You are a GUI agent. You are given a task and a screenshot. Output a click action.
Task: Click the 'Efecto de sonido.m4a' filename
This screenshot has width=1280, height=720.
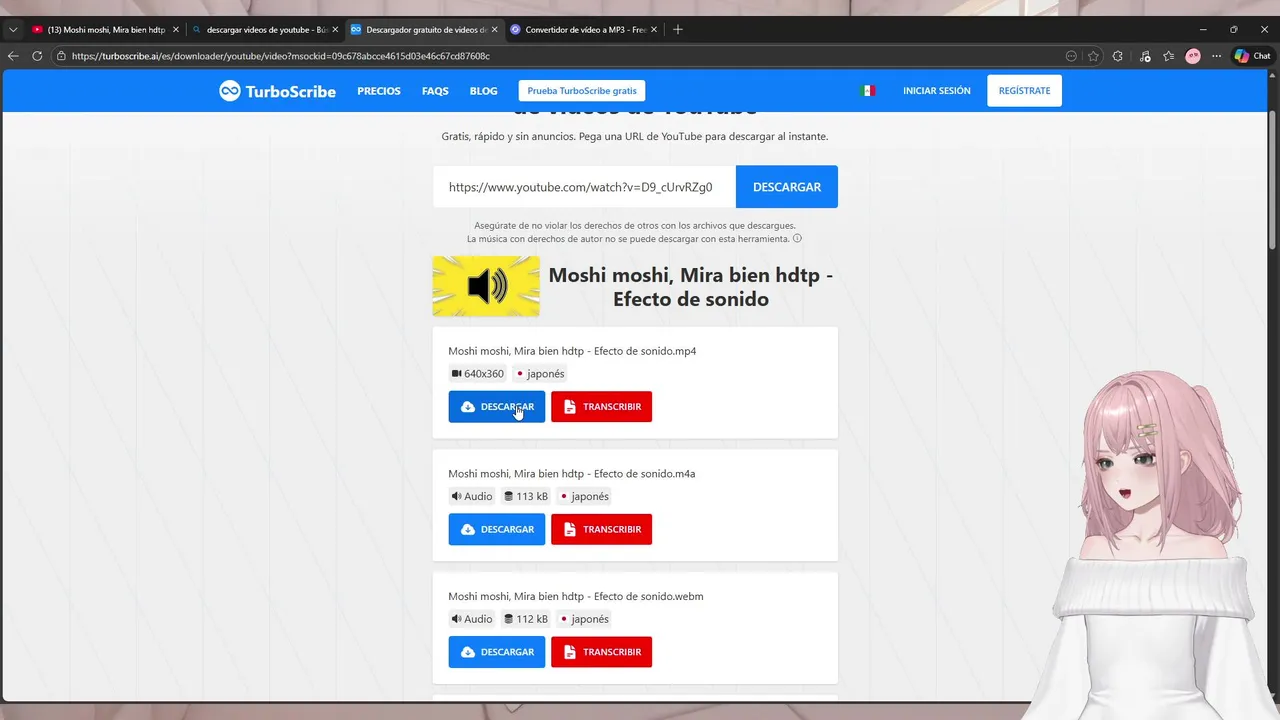[x=571, y=474]
